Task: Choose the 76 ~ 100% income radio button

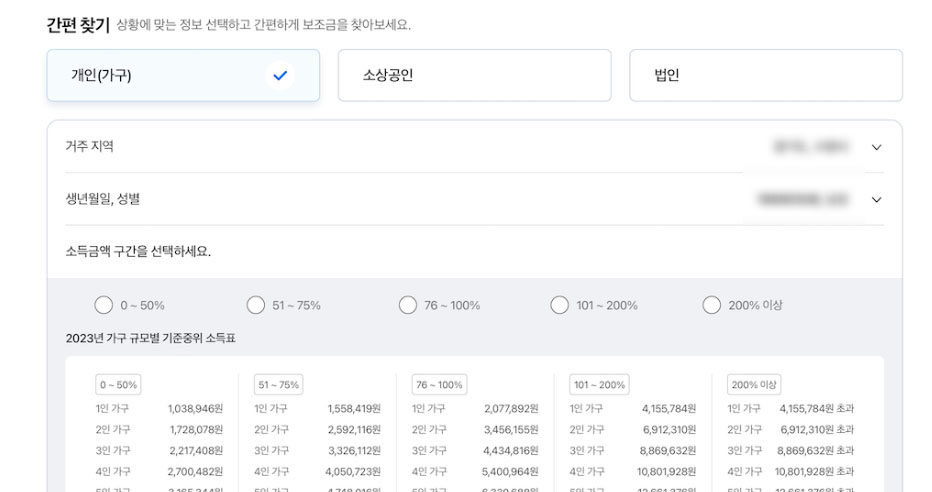Action: (x=408, y=305)
